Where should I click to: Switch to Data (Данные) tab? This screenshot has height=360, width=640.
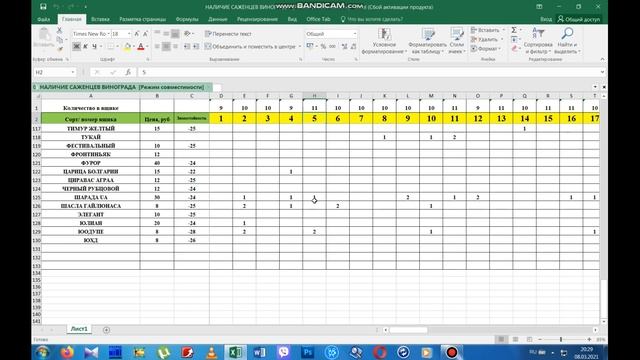tap(218, 19)
